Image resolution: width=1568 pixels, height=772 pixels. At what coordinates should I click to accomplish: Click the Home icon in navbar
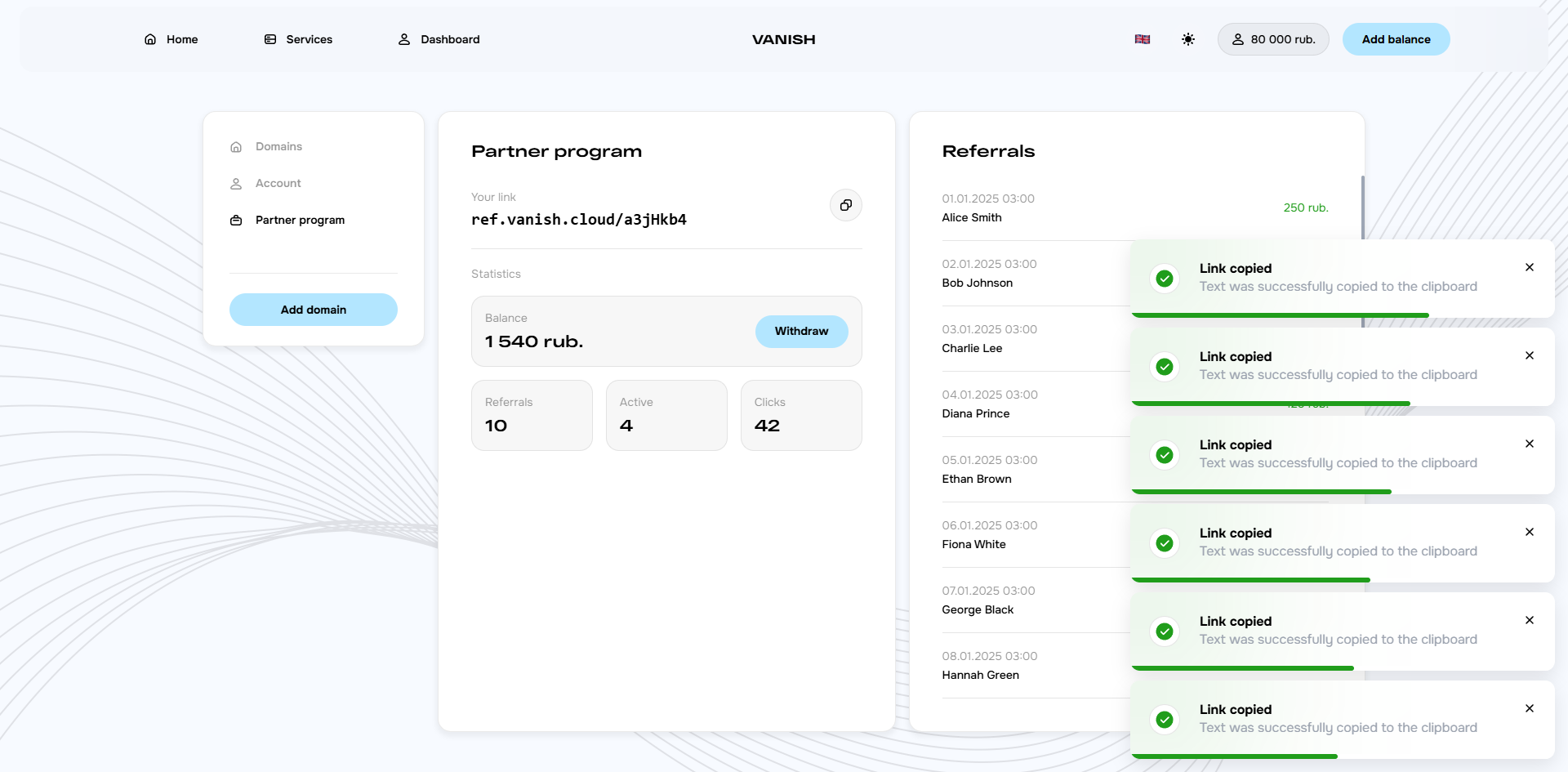150,39
